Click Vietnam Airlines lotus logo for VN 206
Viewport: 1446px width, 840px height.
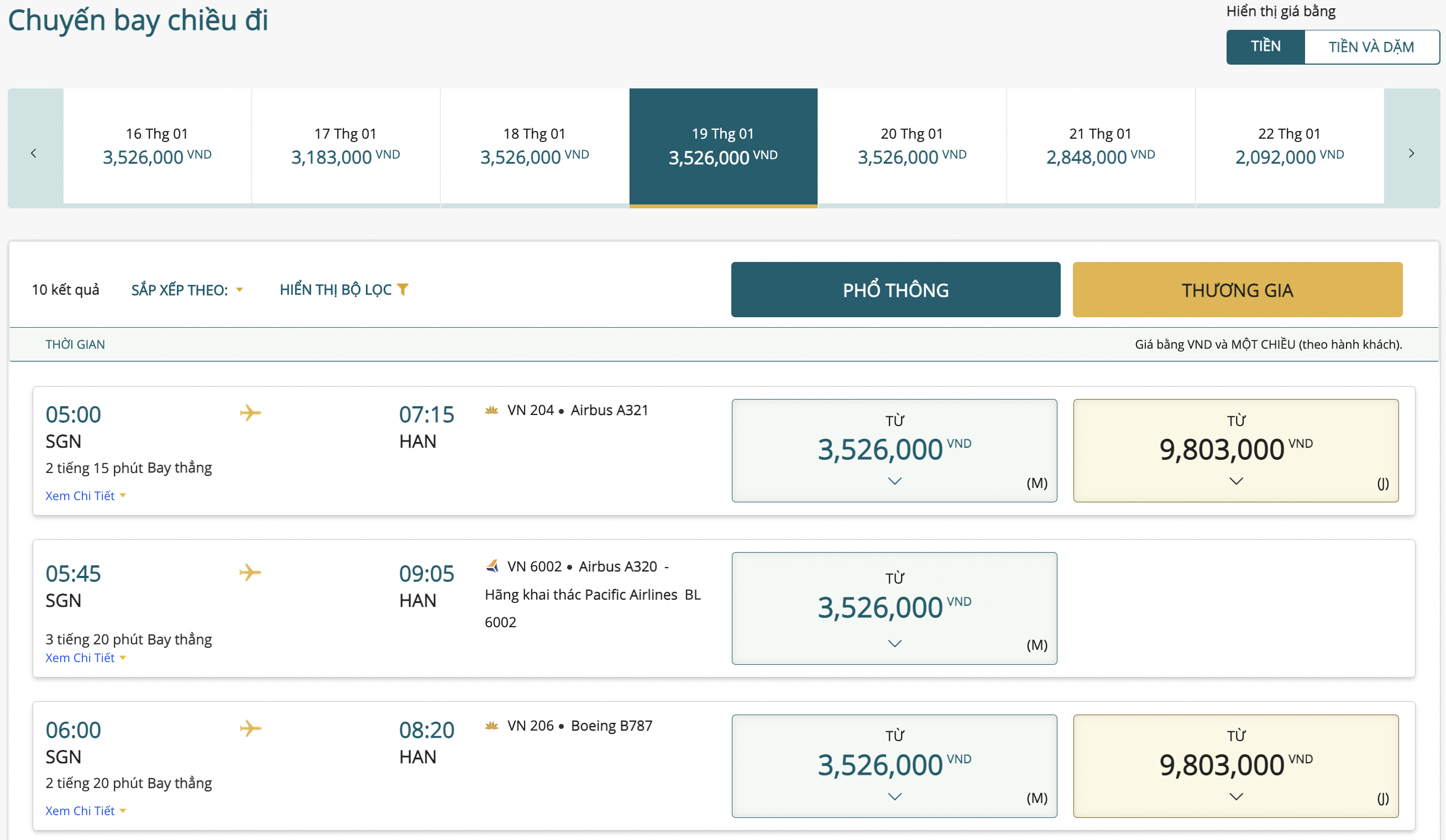click(x=492, y=726)
